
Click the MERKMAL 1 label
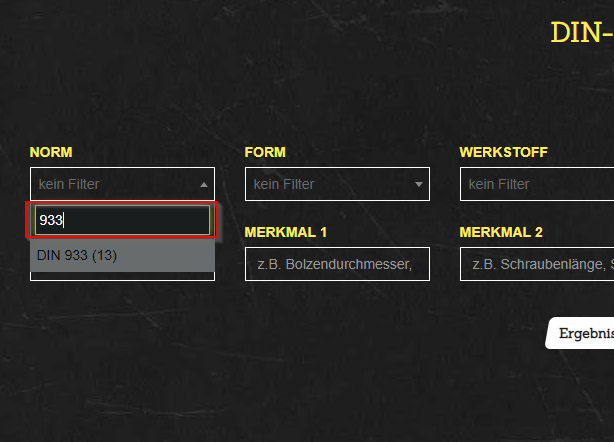point(286,232)
